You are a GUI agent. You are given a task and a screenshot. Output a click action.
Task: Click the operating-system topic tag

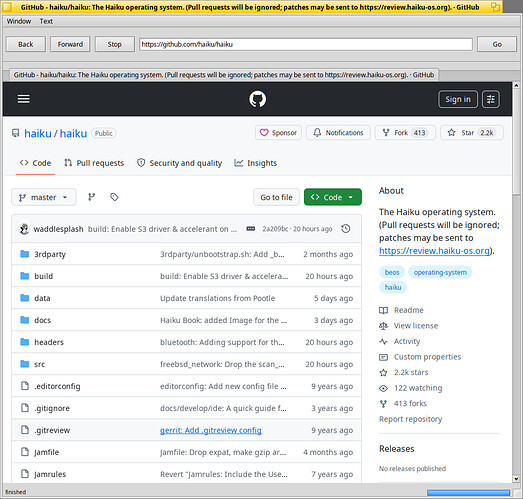pos(440,273)
